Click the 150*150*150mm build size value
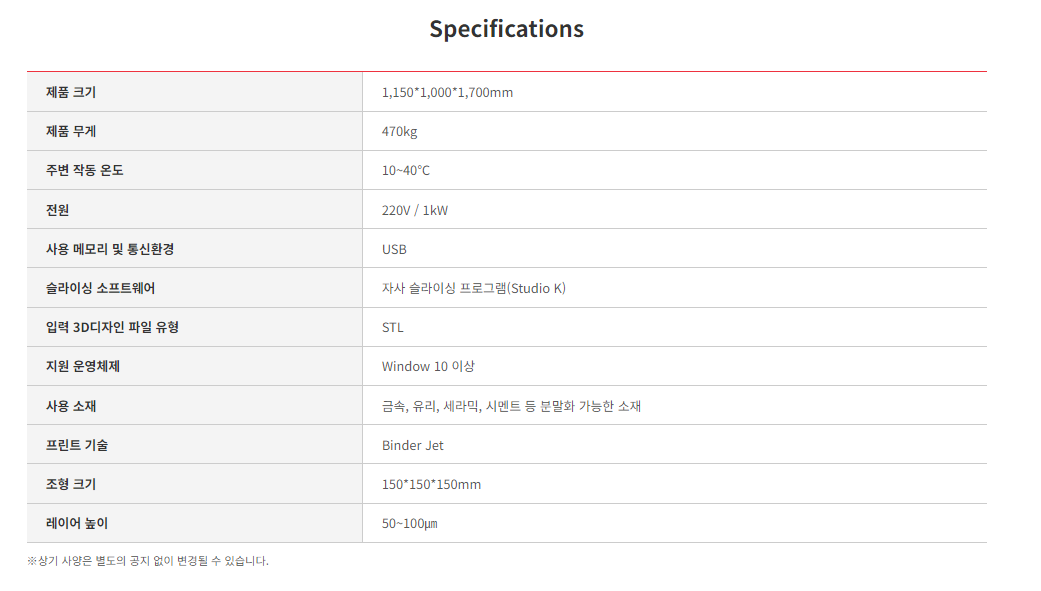 pos(431,484)
